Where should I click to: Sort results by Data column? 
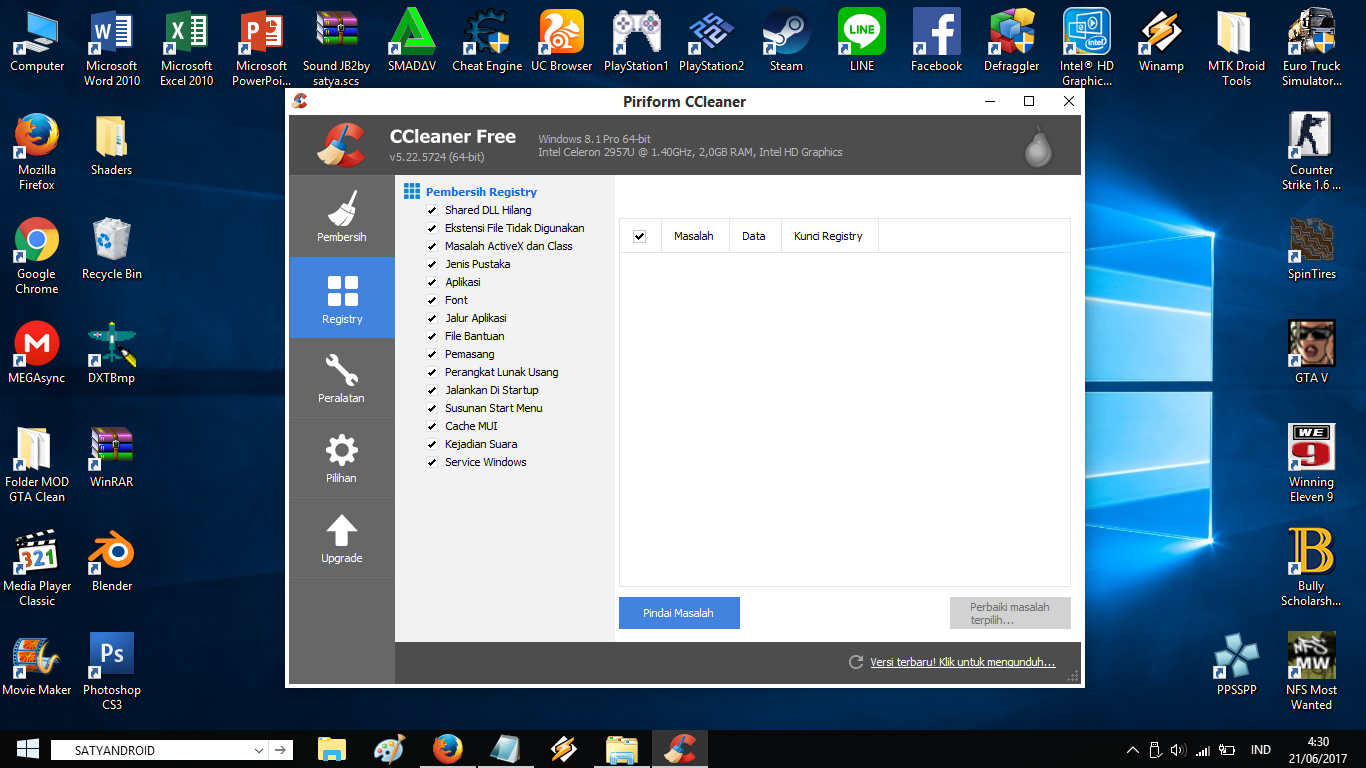755,236
